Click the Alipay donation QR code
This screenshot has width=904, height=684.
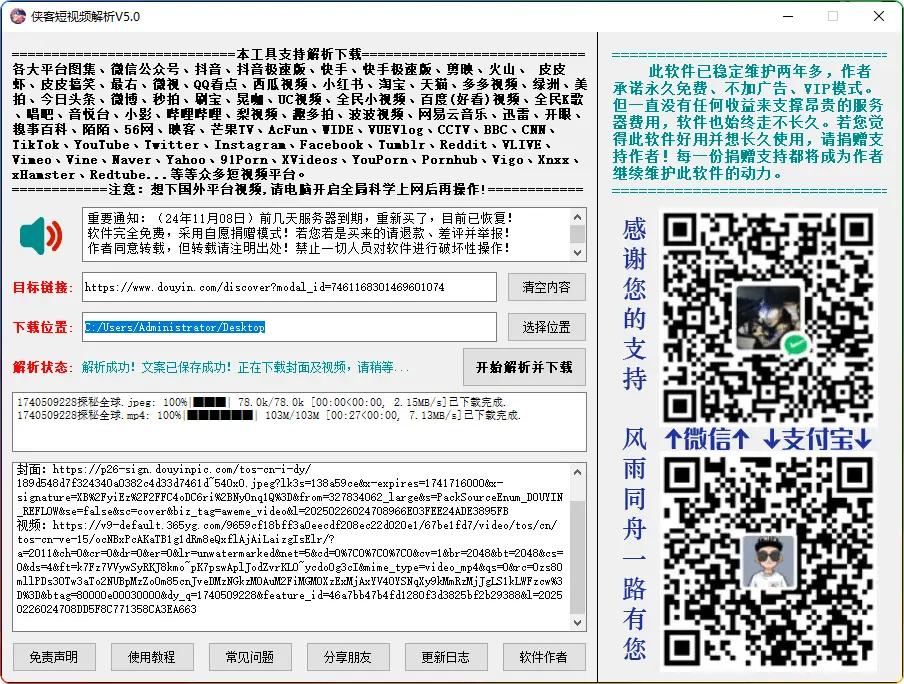[x=767, y=562]
